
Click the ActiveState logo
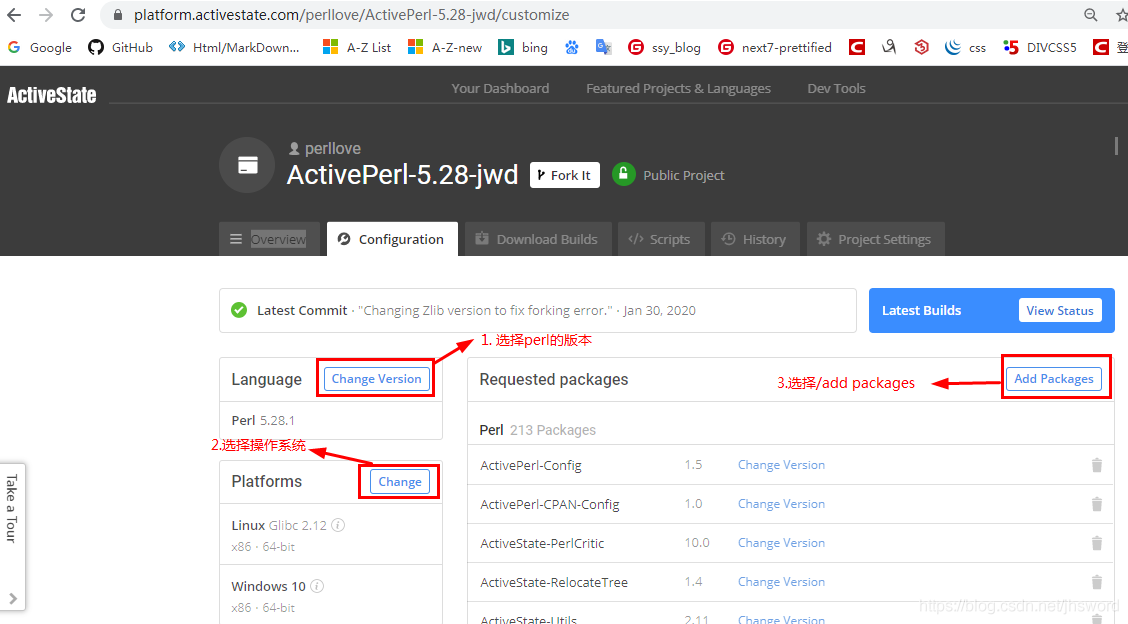[x=52, y=95]
